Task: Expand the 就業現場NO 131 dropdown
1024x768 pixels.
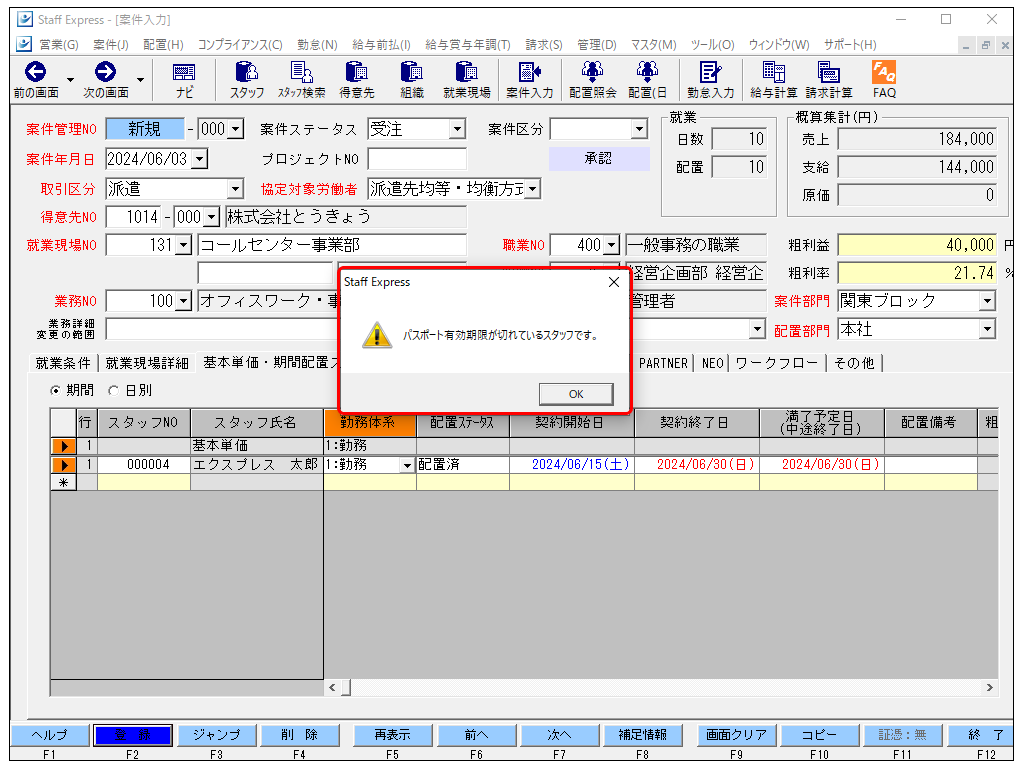Action: pos(184,246)
